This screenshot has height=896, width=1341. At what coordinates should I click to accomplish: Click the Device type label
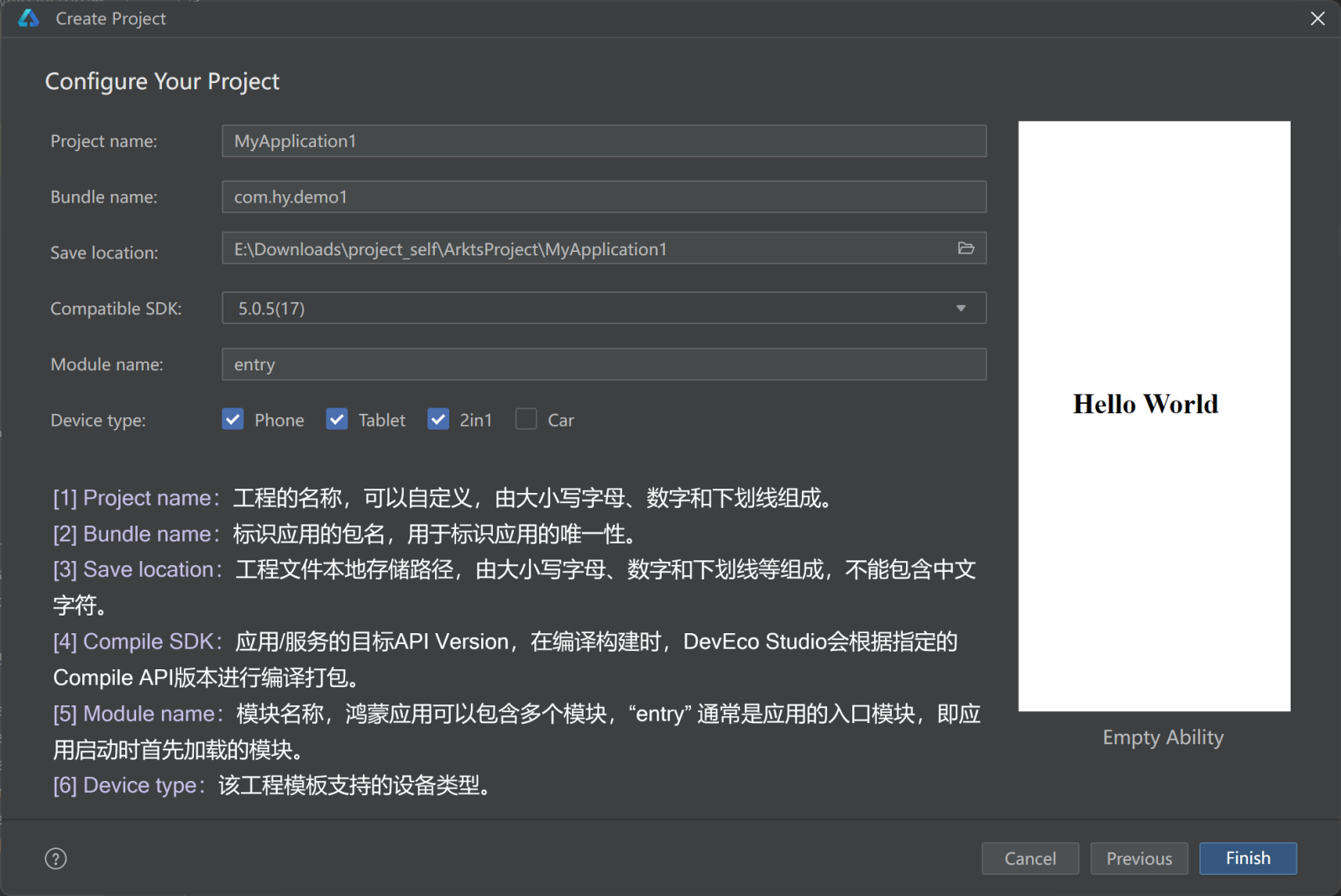click(x=98, y=420)
